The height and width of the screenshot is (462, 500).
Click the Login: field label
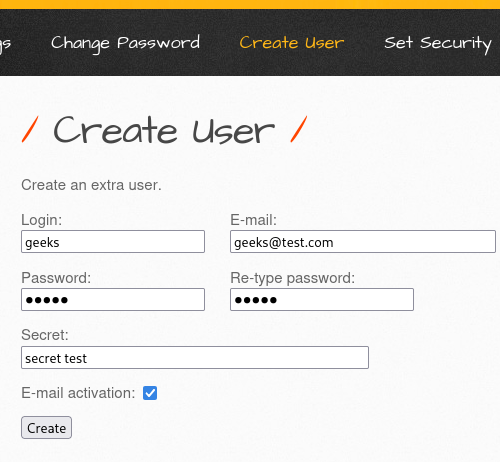[x=42, y=220]
